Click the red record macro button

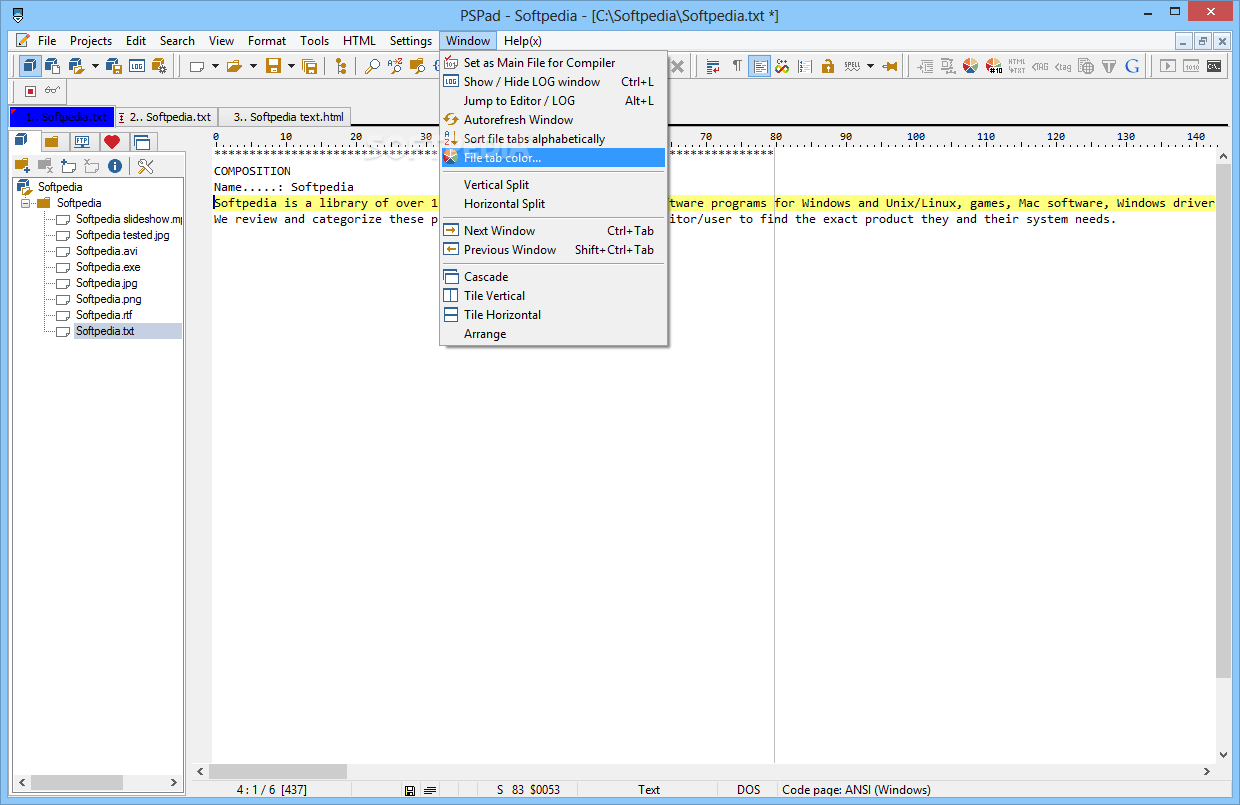click(x=30, y=91)
